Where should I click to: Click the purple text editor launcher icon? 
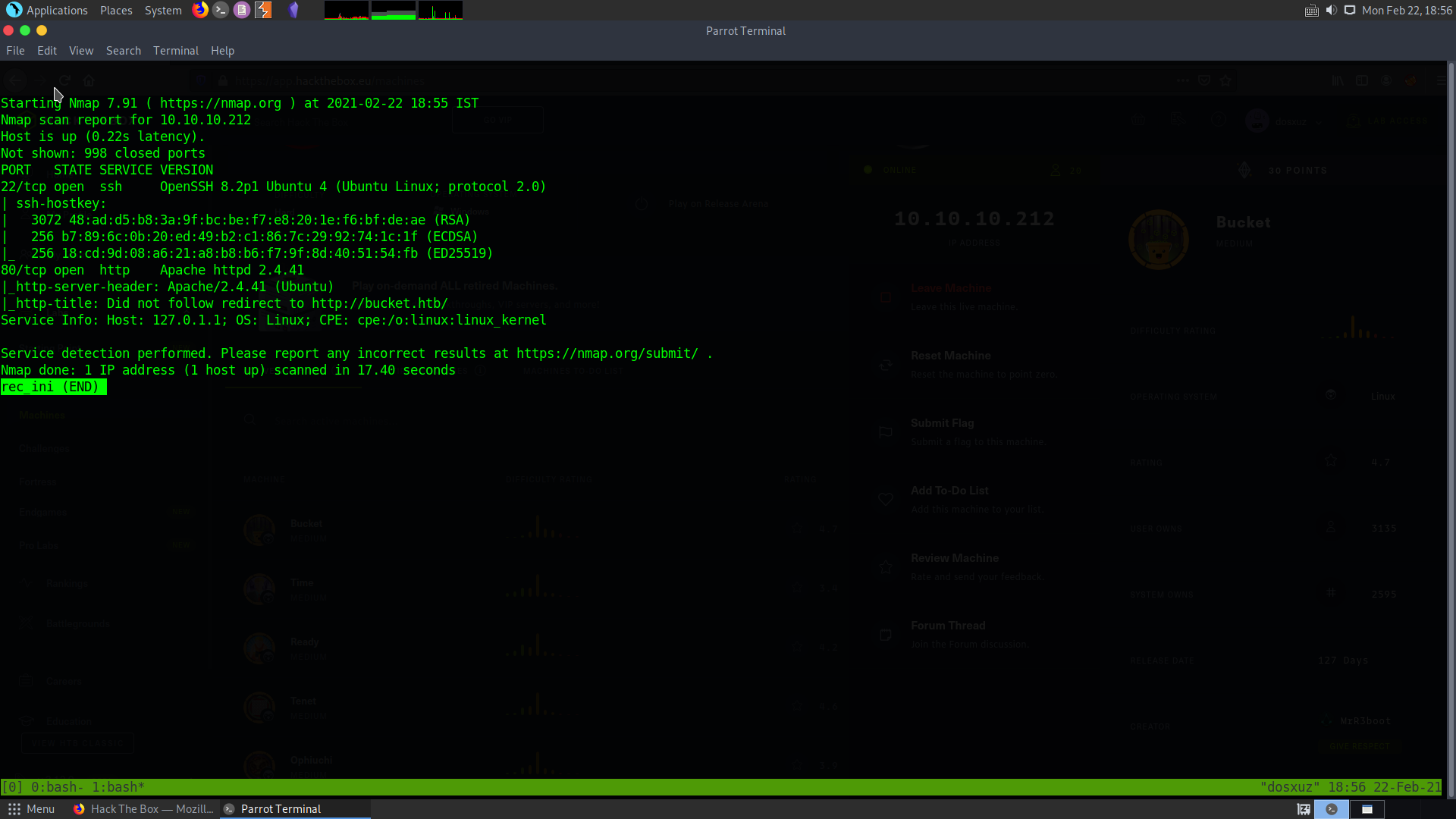point(242,10)
